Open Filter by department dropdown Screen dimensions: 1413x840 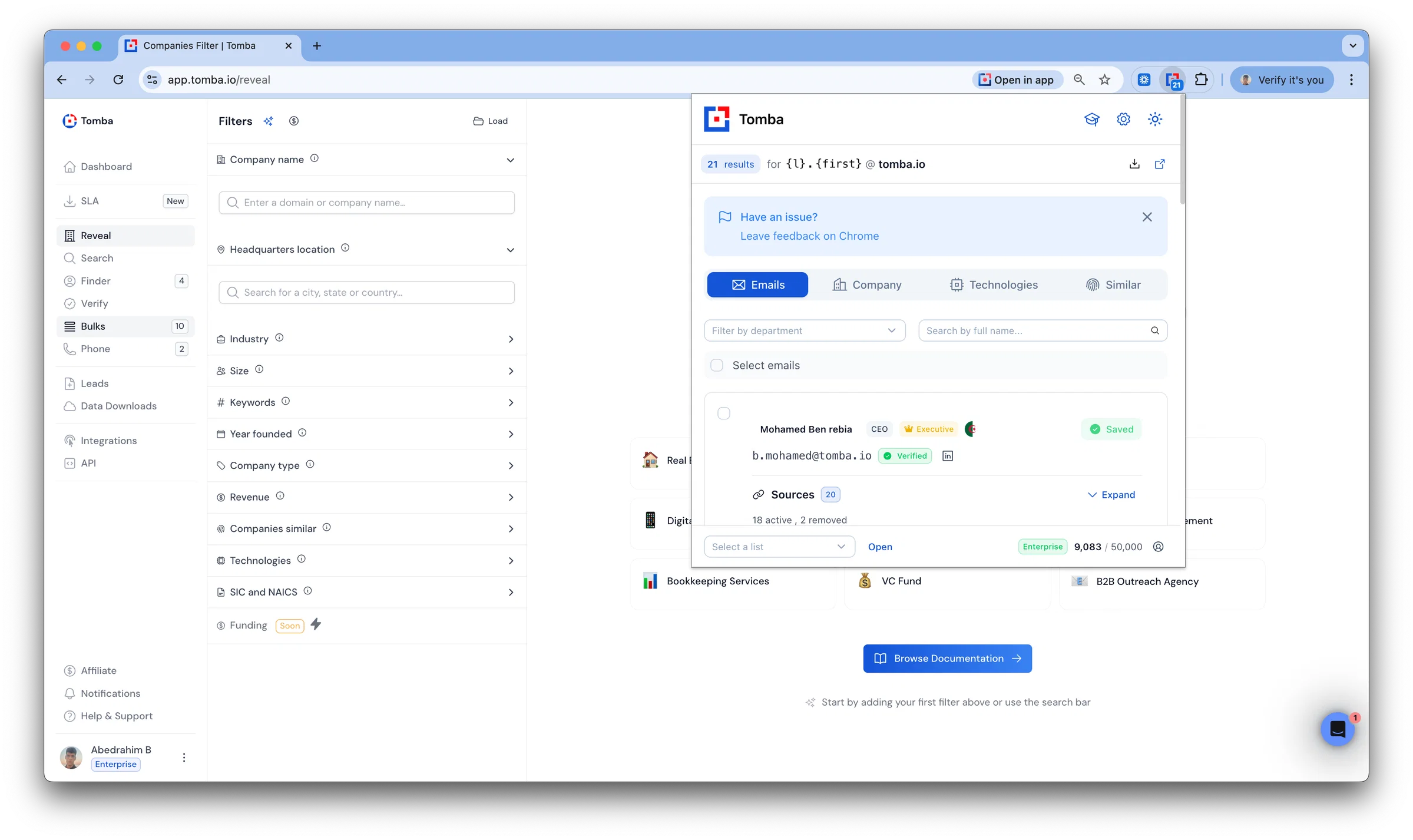pyautogui.click(x=805, y=330)
